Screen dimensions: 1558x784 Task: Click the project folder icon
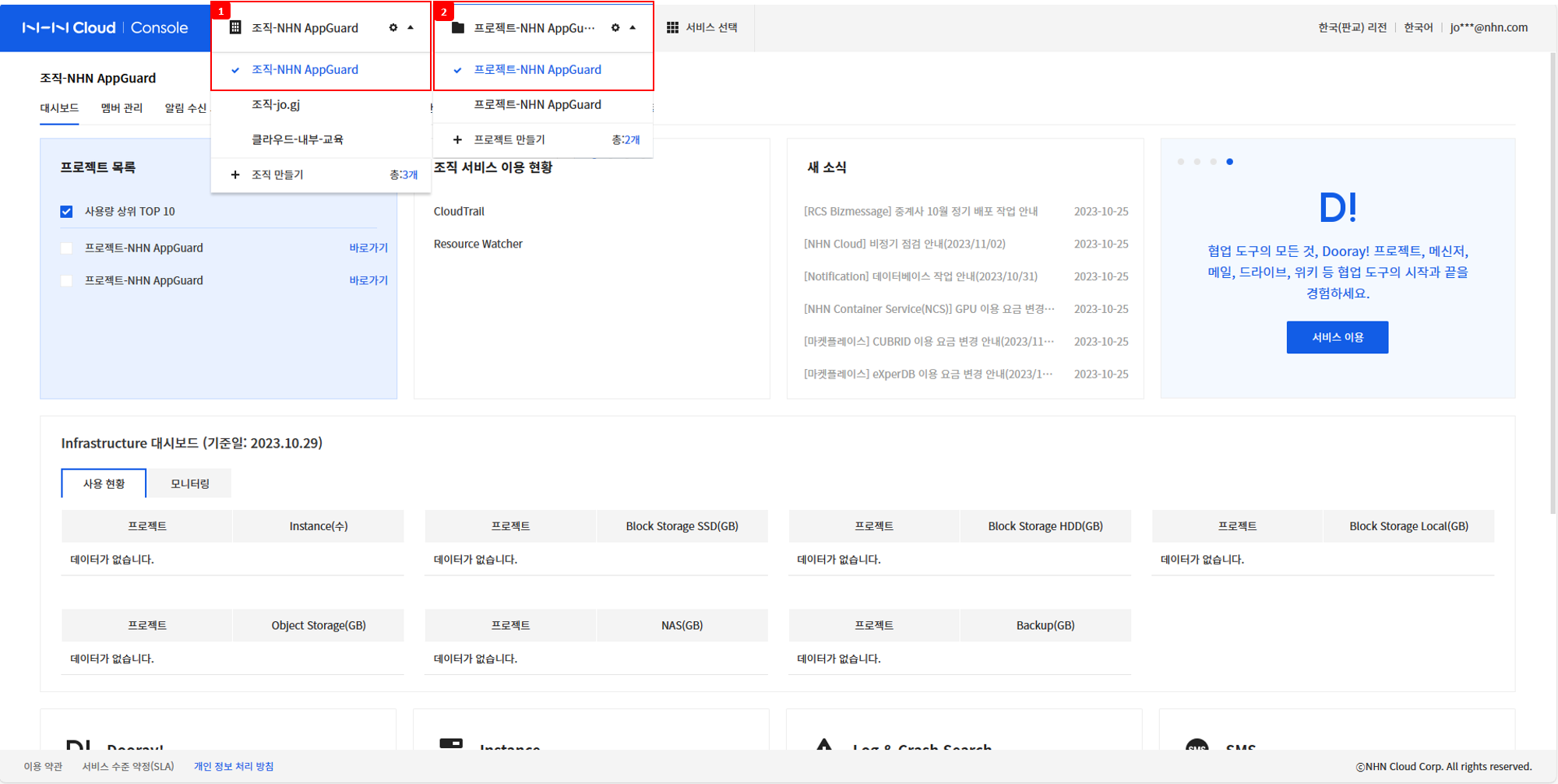[x=458, y=27]
